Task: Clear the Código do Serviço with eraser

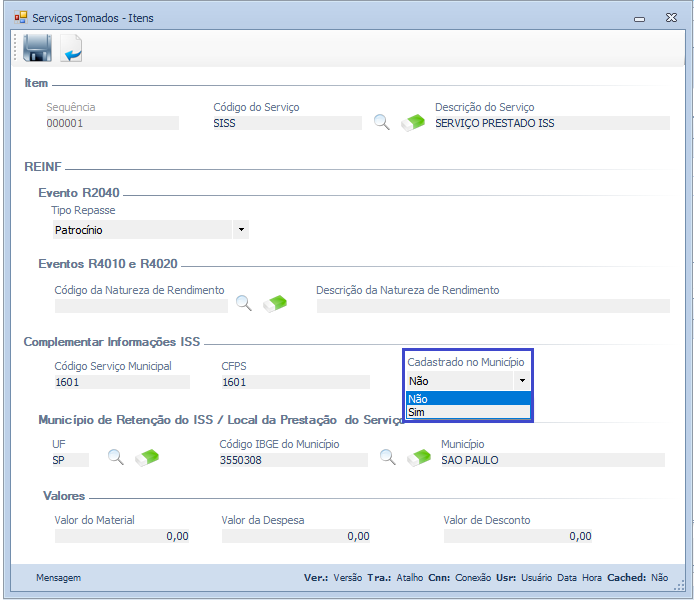Action: coord(412,123)
